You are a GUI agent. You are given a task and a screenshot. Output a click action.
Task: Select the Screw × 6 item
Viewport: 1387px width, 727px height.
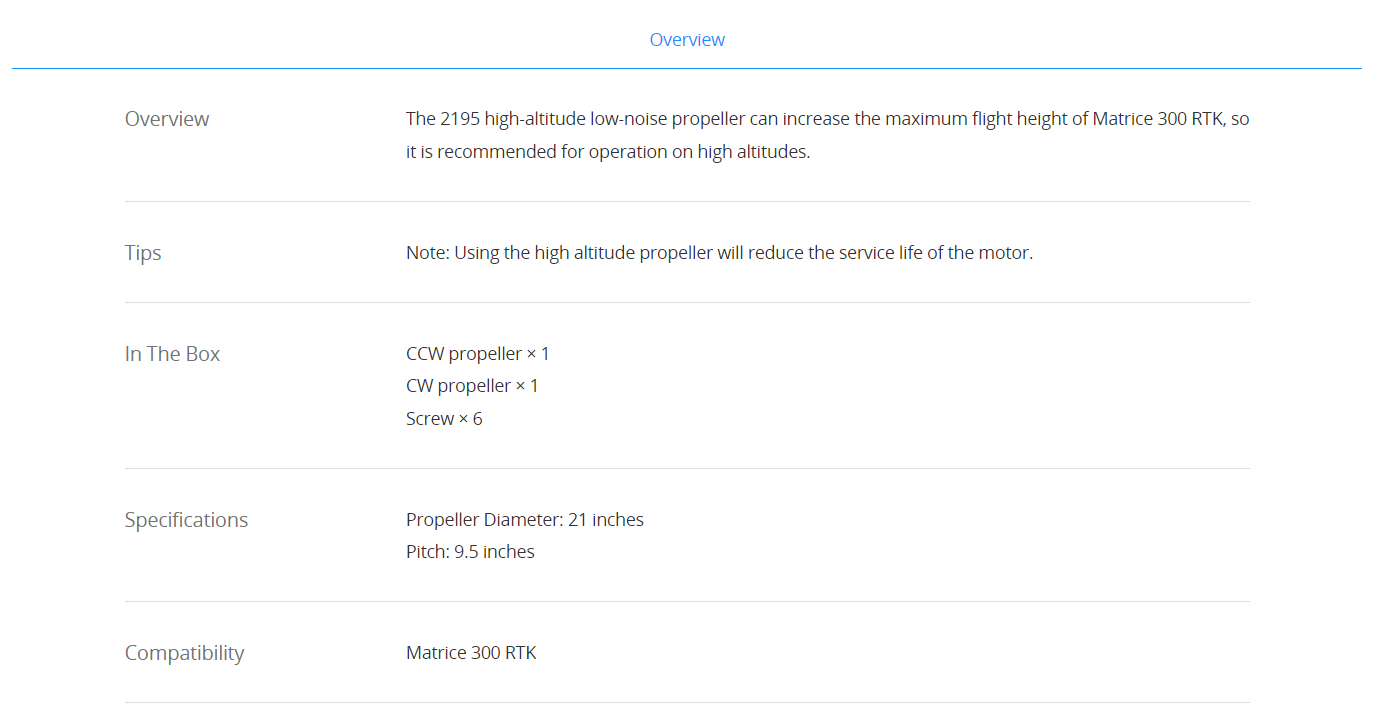444,419
